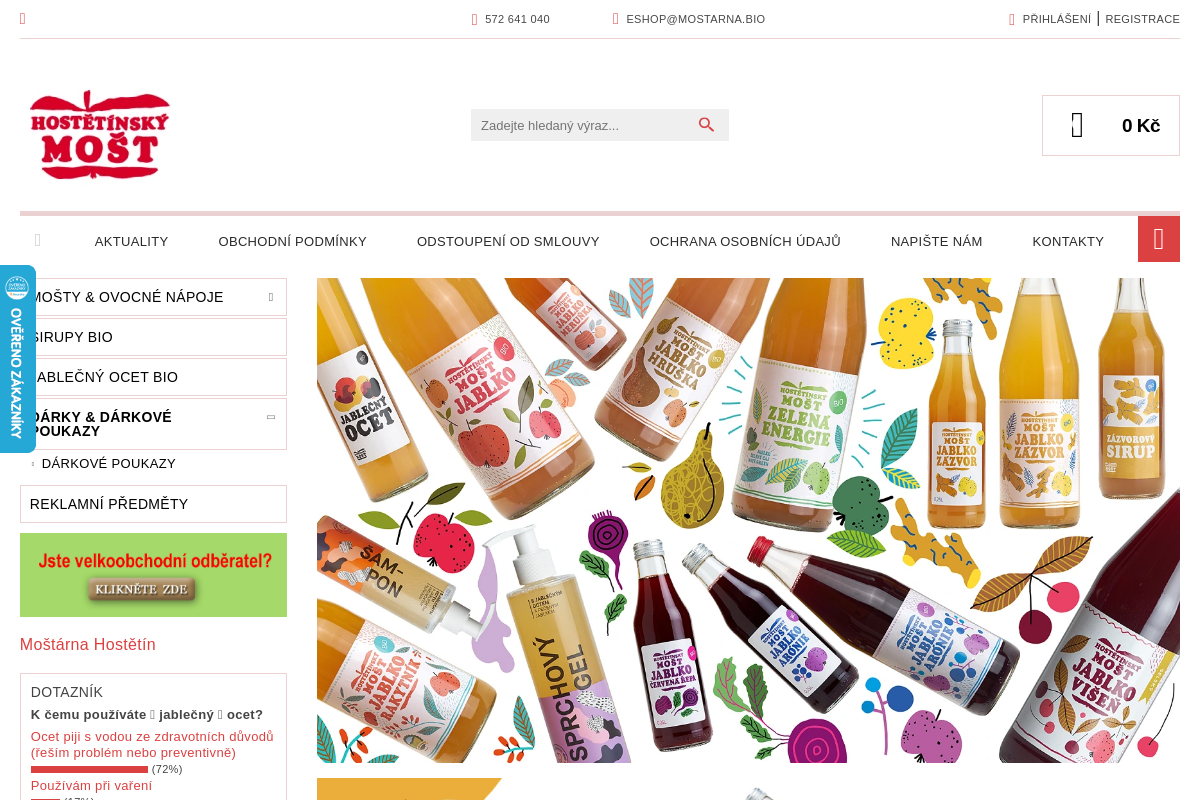This screenshot has height=800, width=1200.
Task: Call the 572 641 040 phone link
Action: 517,19
